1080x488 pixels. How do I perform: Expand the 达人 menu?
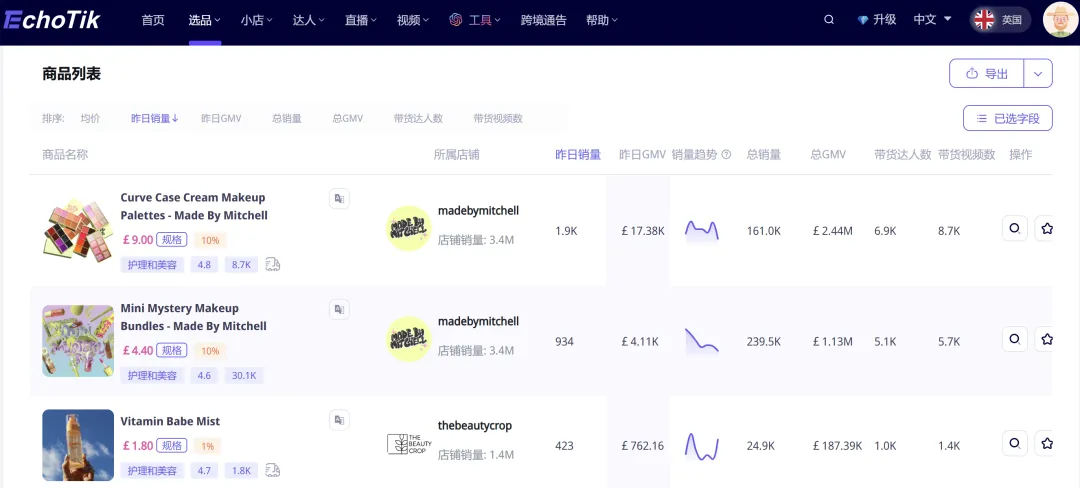(x=309, y=20)
